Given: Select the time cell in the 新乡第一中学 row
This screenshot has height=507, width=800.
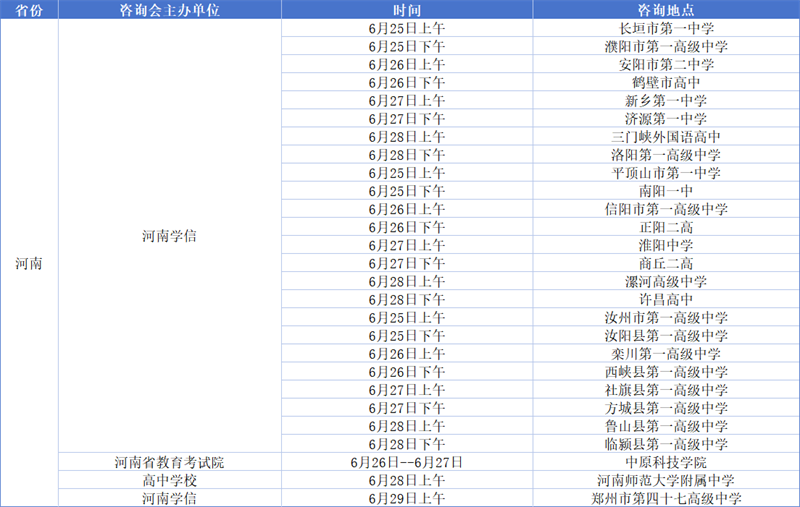Looking at the screenshot, I should tap(407, 101).
